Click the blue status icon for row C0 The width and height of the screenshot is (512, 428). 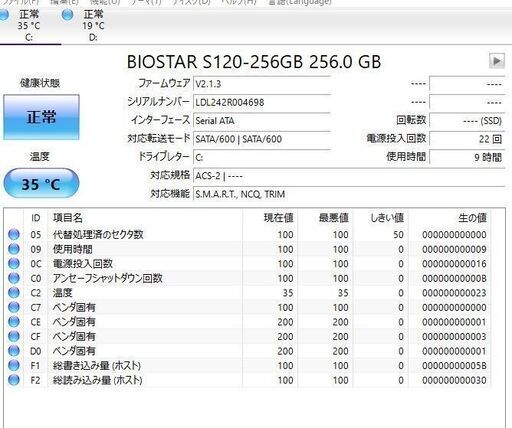click(14, 278)
